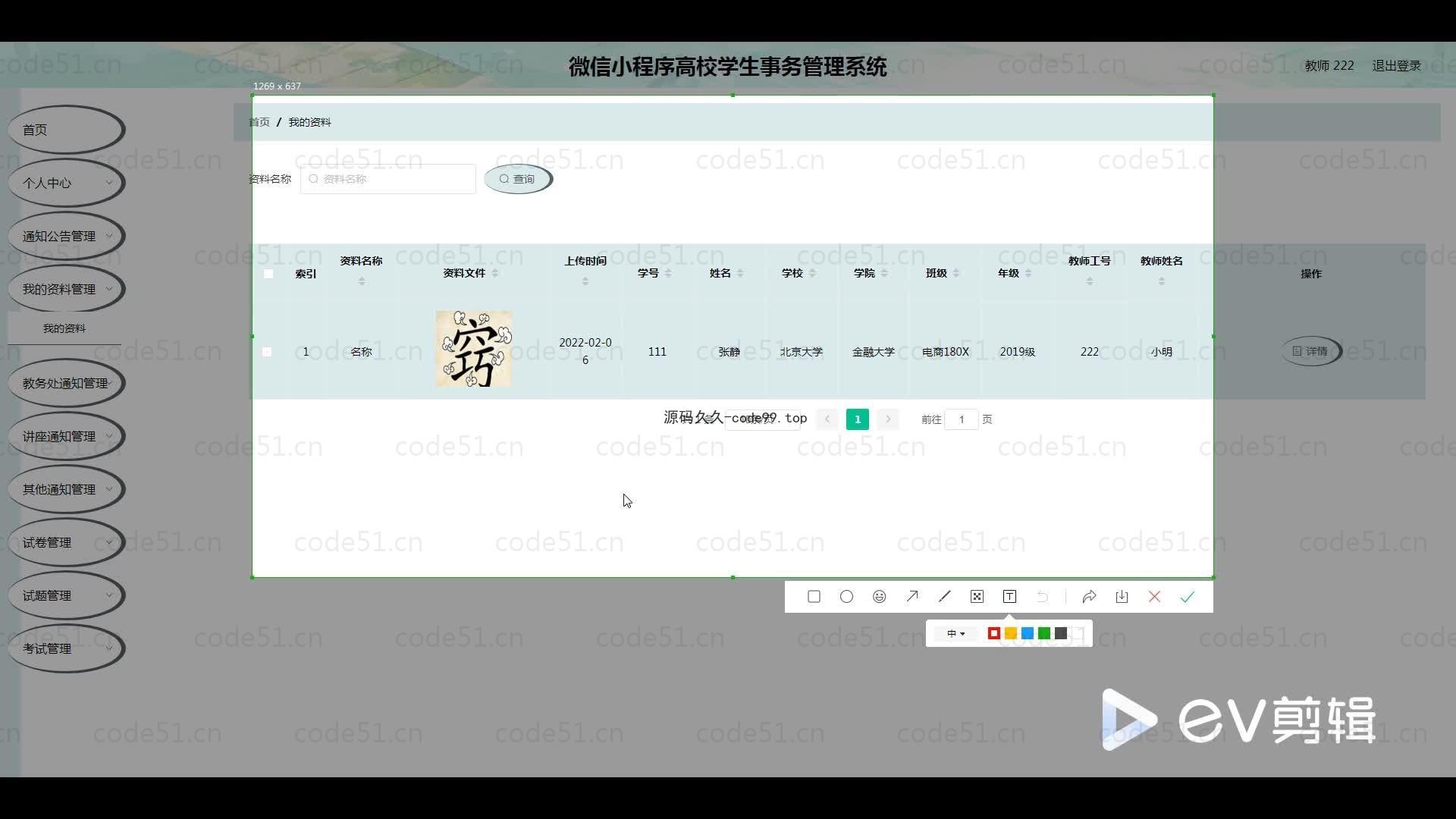
Task: Confirm the screenshot with the green check
Action: 1187,597
